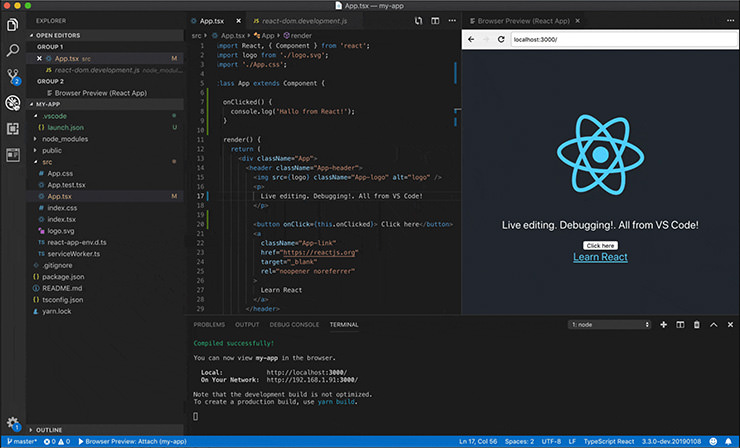Kill terminal with the trash icon

pos(696,325)
